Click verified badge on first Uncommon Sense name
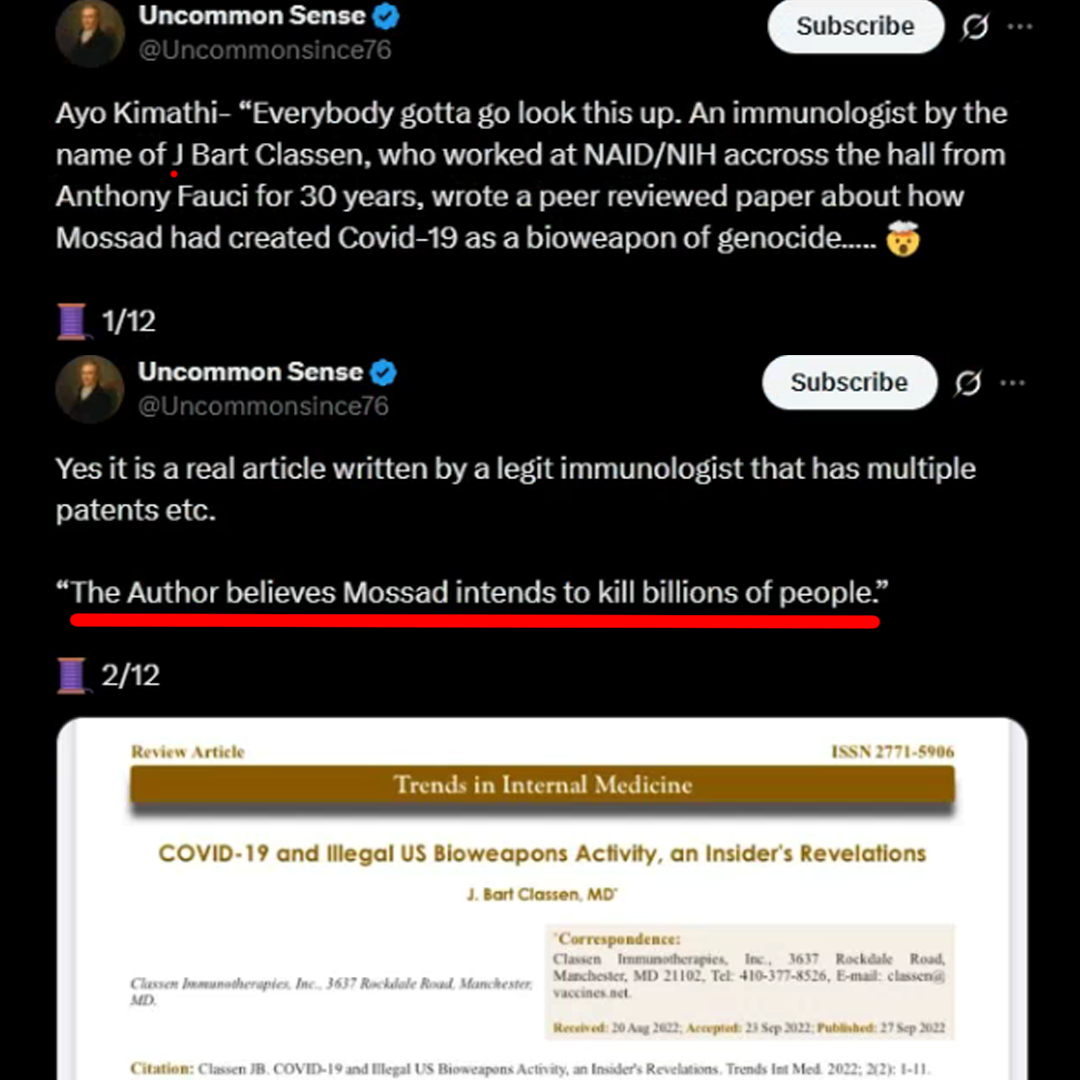The image size is (1080, 1080). point(386,16)
